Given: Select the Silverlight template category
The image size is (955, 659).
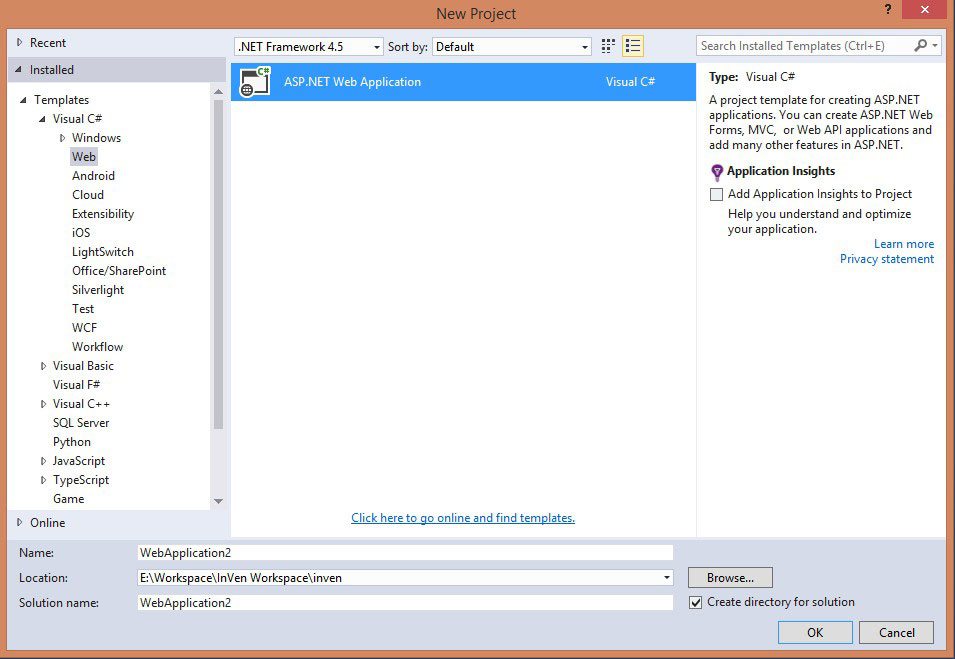Looking at the screenshot, I should (x=97, y=290).
